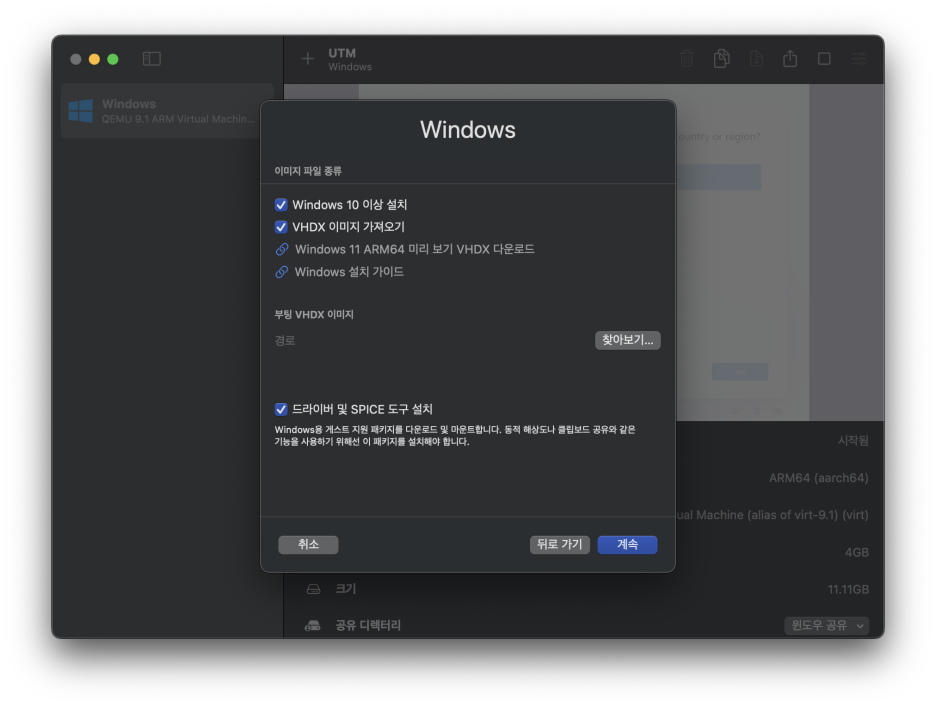Viewport: 936px width, 707px height.
Task: Uncheck Windows 10 이상 설치 checkbox
Action: 281,205
